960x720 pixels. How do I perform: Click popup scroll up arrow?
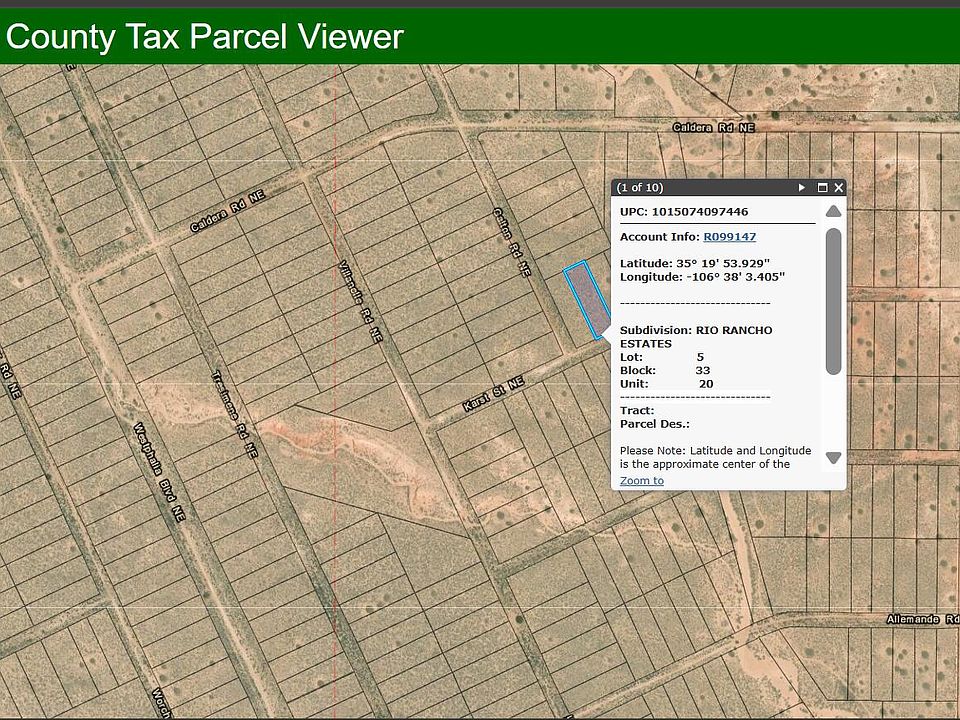[x=833, y=211]
